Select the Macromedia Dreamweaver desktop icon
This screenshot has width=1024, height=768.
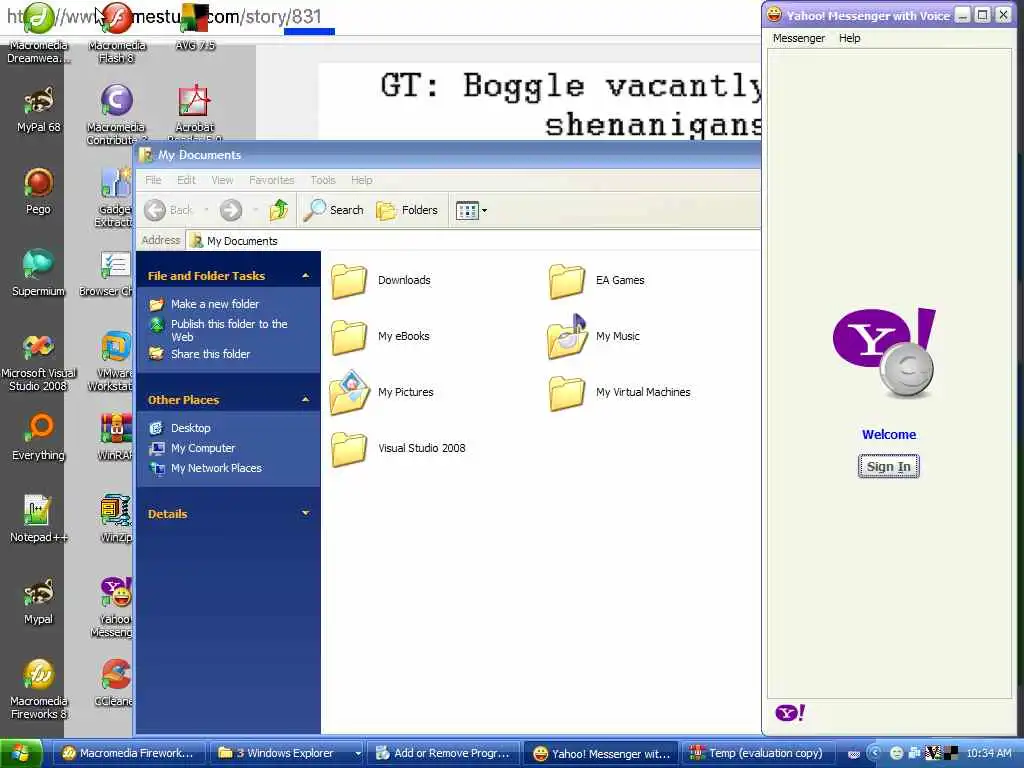(x=39, y=33)
